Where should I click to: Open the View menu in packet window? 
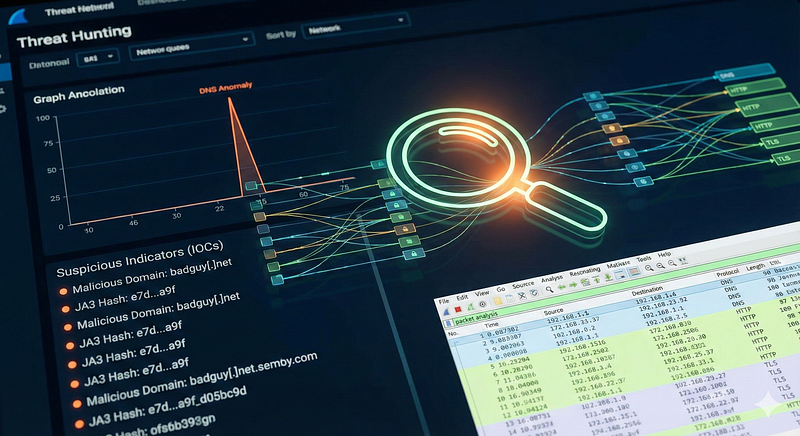pos(482,293)
